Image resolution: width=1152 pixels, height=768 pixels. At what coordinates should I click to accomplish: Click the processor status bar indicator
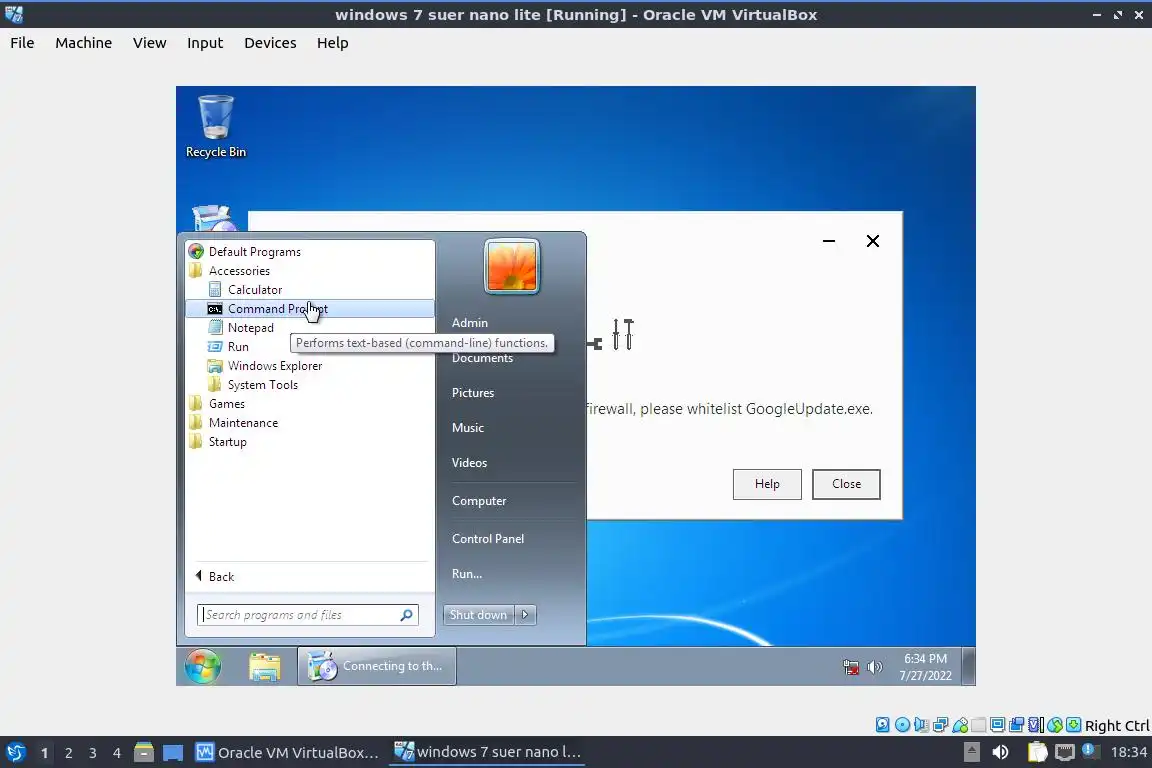coord(1036,725)
